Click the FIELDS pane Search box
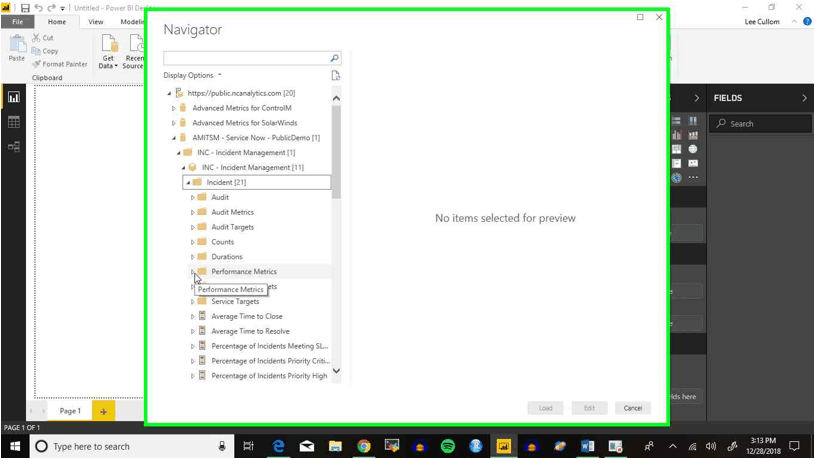The width and height of the screenshot is (815, 459). tap(760, 124)
